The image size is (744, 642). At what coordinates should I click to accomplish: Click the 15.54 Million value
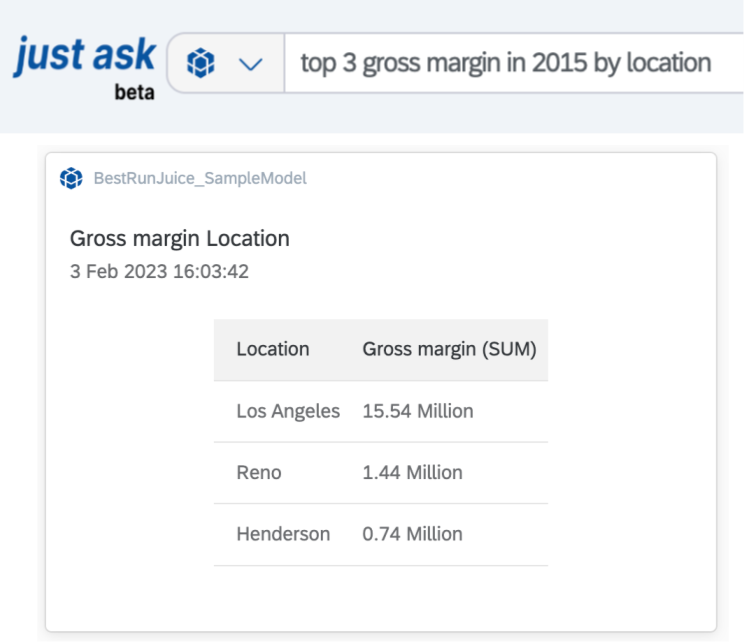coord(418,411)
